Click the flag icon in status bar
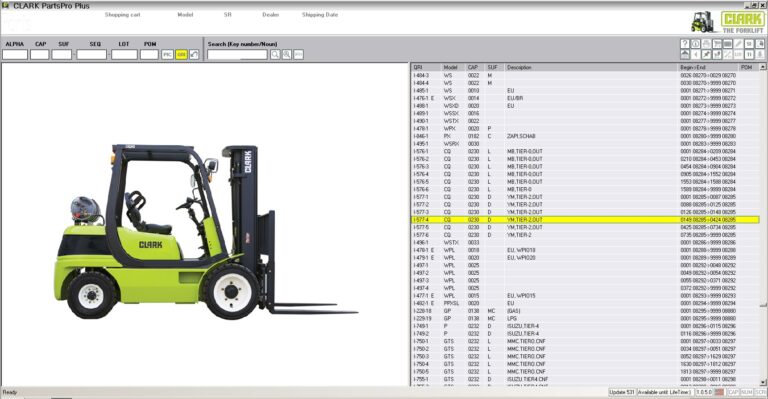Viewport: 768px width, 399px height. tap(719, 392)
